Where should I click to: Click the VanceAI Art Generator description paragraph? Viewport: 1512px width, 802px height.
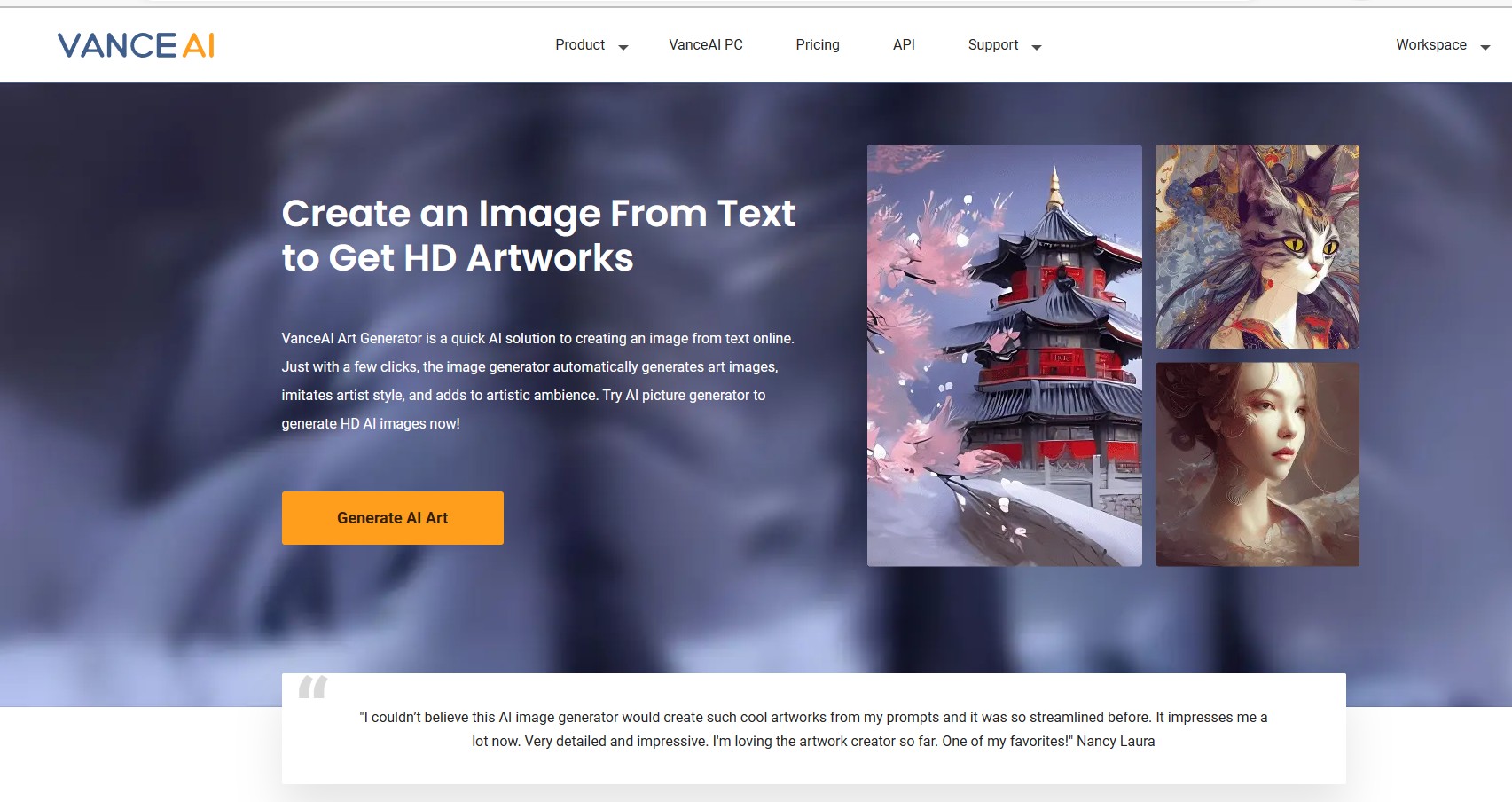coord(537,381)
